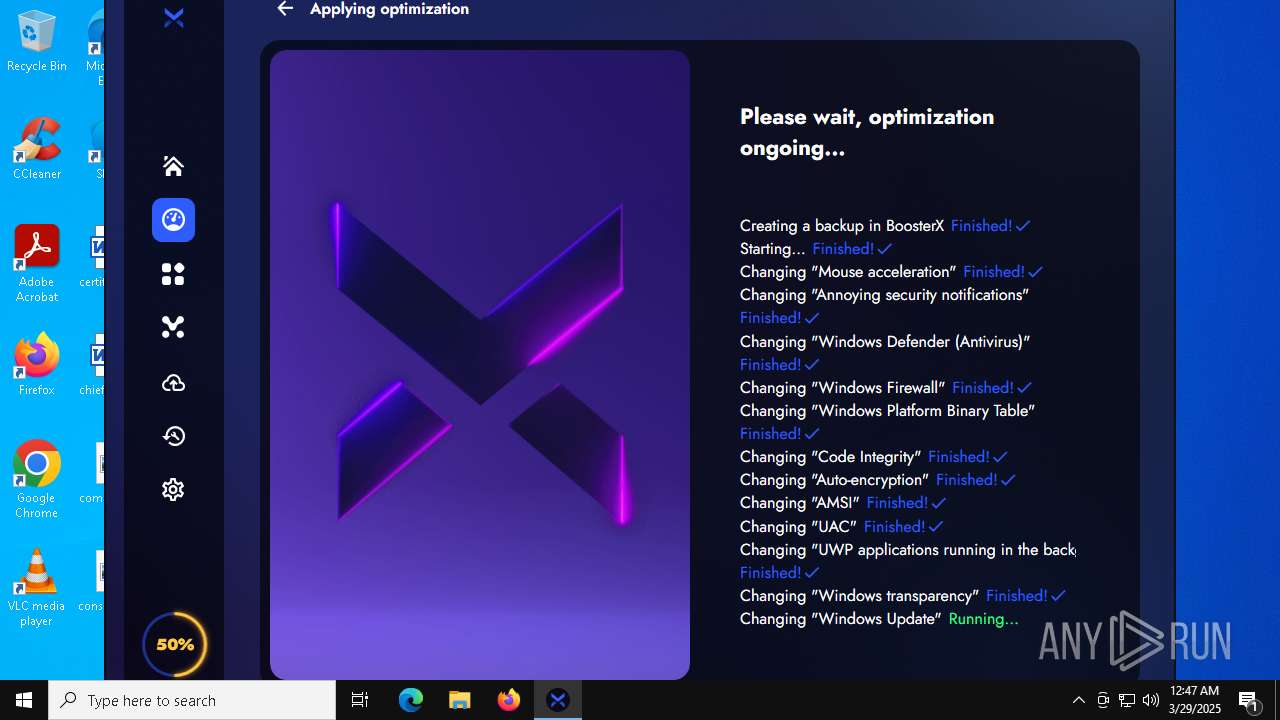Click the network icon in system tray

[x=1127, y=700]
